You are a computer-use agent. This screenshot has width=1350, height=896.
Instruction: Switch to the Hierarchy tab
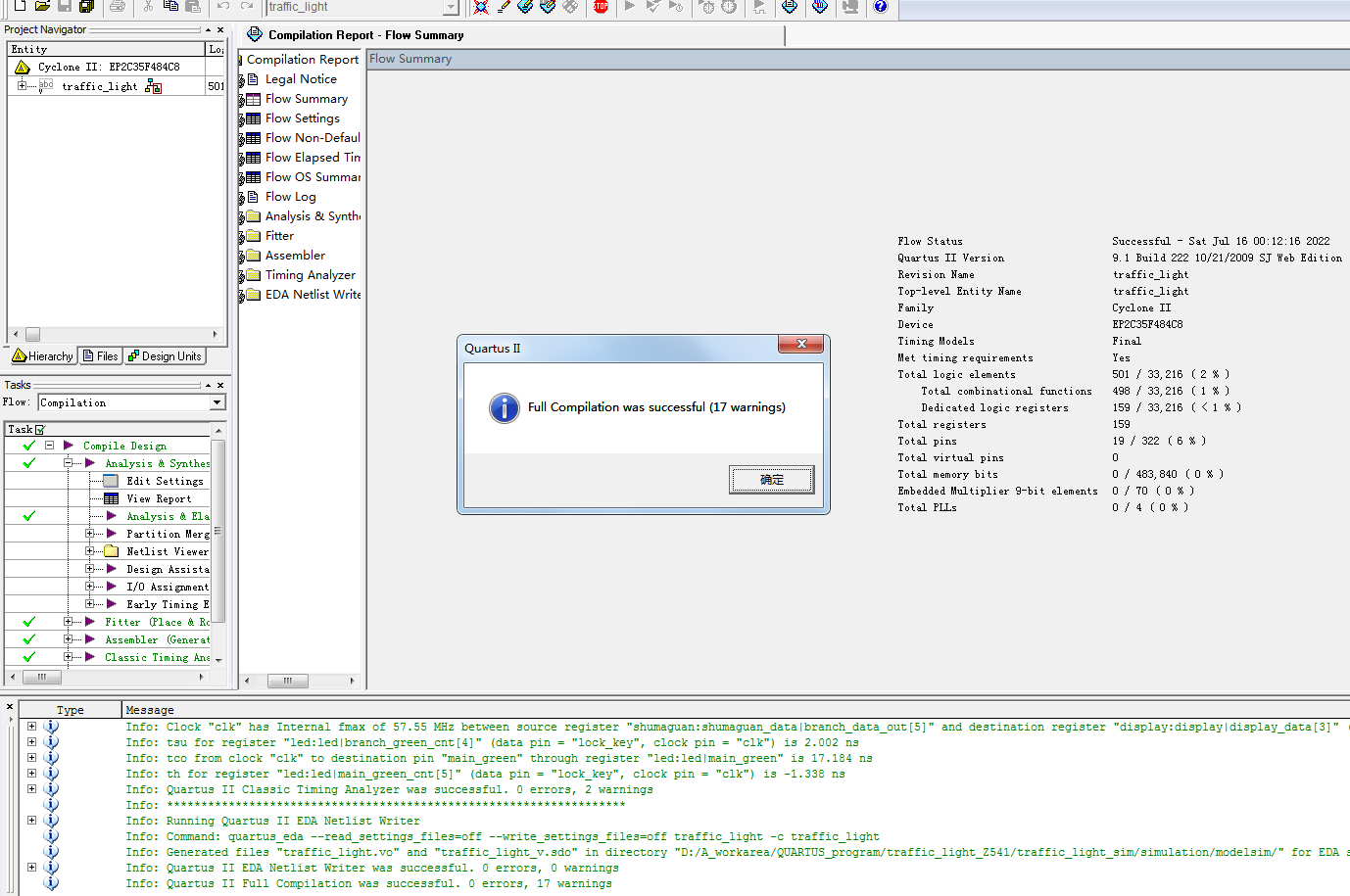[43, 356]
